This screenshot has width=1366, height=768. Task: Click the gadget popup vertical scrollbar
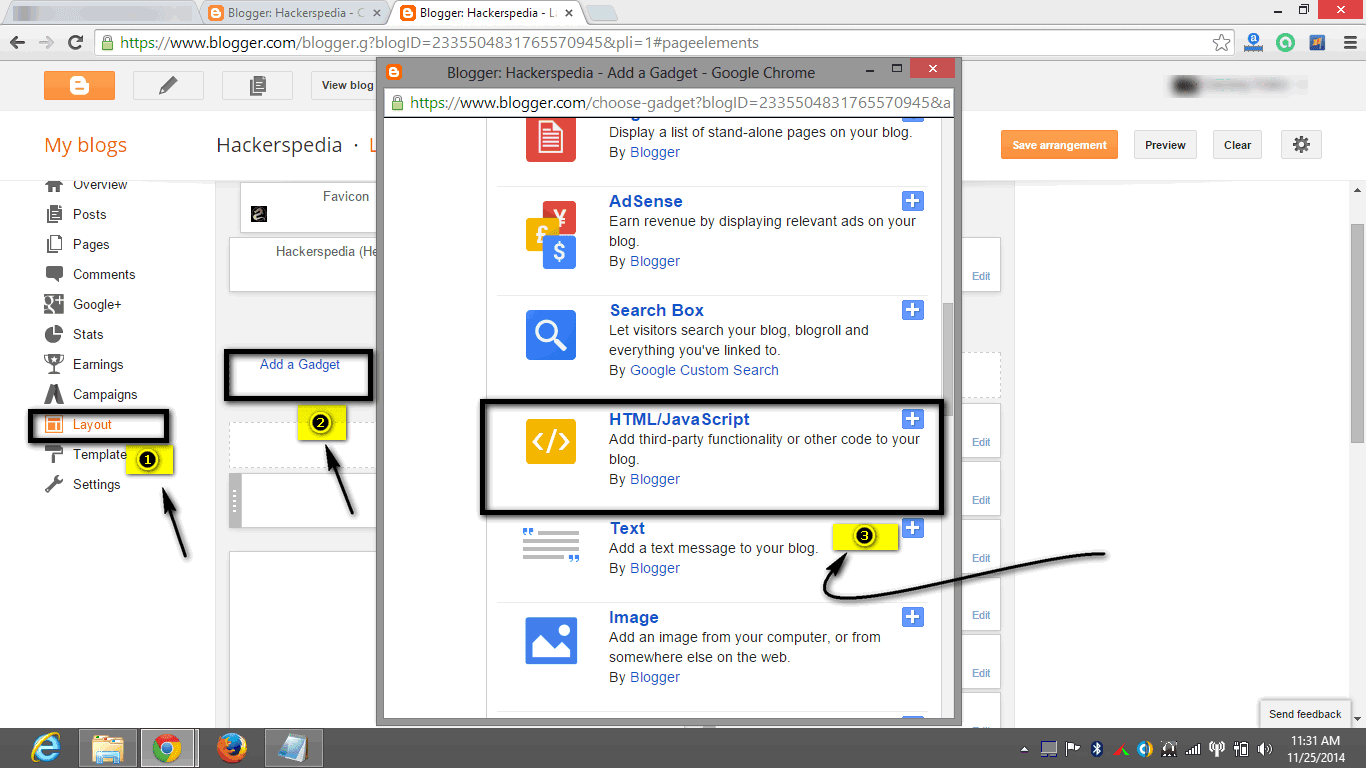click(949, 358)
